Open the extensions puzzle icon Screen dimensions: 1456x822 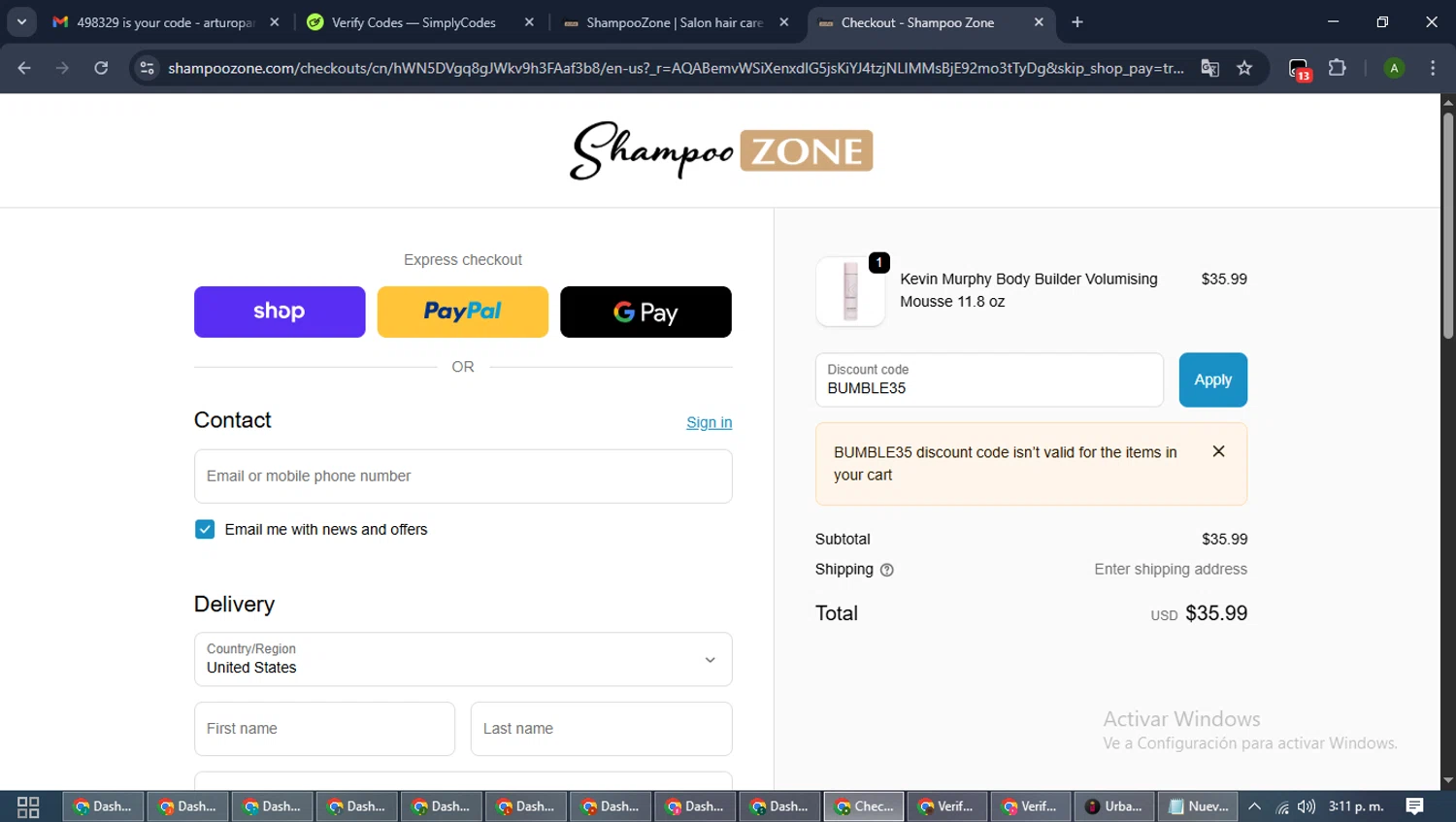(1338, 68)
